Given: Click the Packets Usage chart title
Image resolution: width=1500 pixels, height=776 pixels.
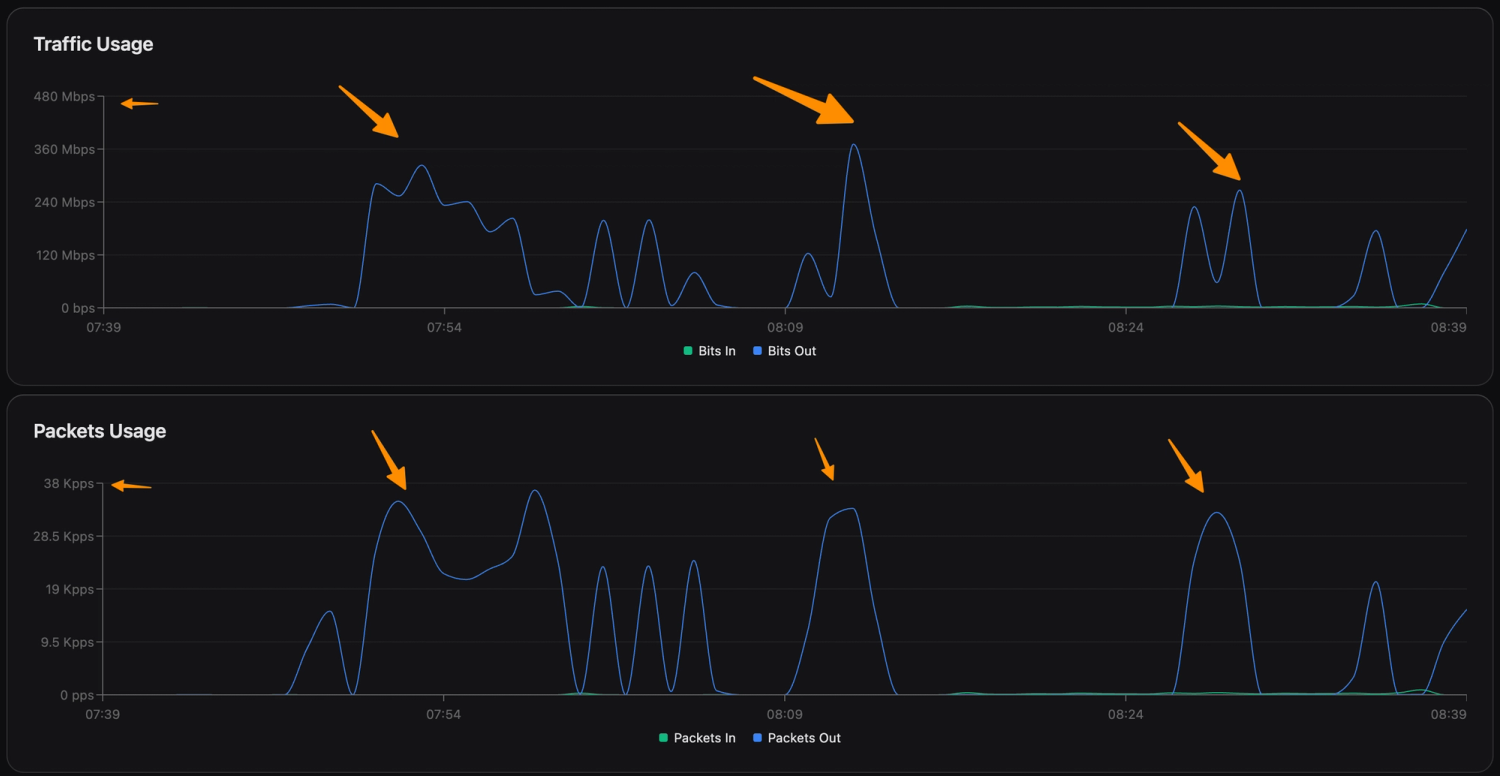Looking at the screenshot, I should pos(100,431).
